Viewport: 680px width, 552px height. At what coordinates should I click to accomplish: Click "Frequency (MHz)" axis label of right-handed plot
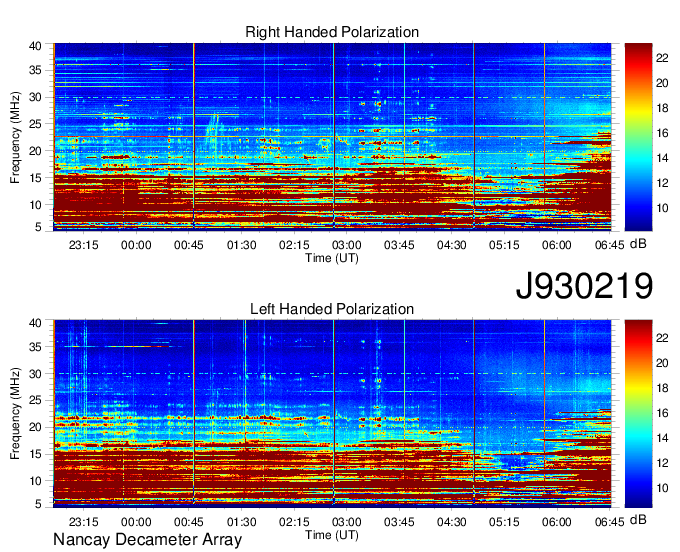tap(15, 137)
